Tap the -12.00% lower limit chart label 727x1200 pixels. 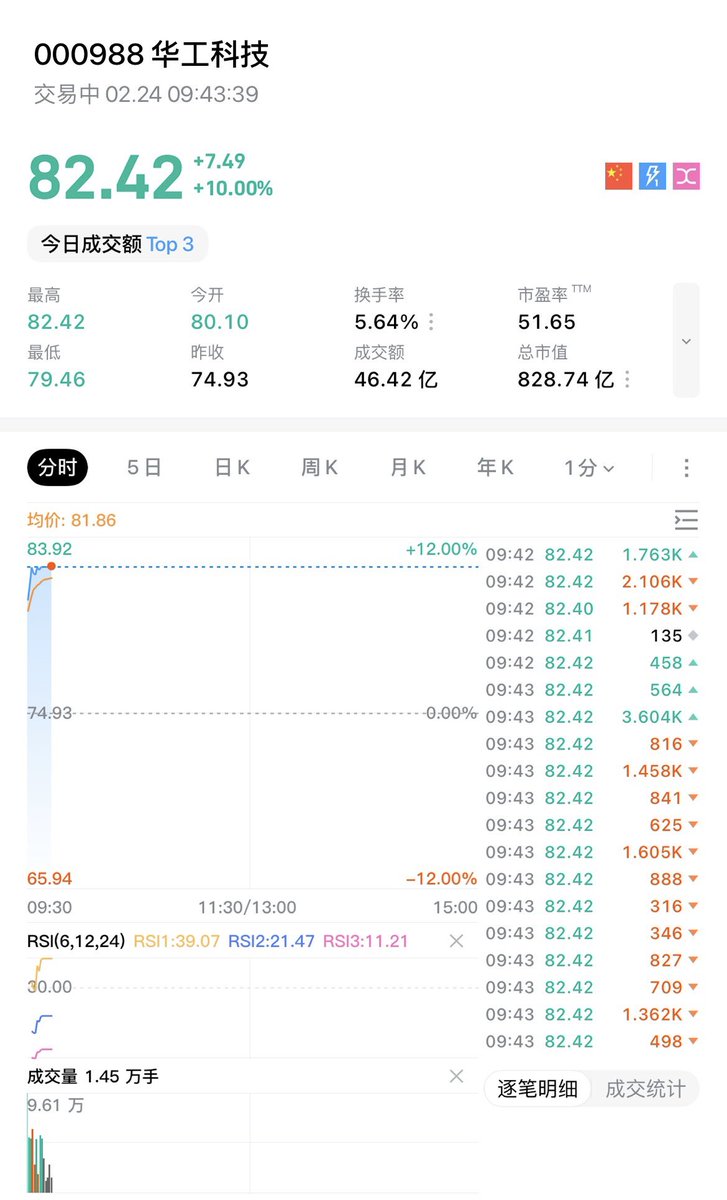[x=441, y=879]
